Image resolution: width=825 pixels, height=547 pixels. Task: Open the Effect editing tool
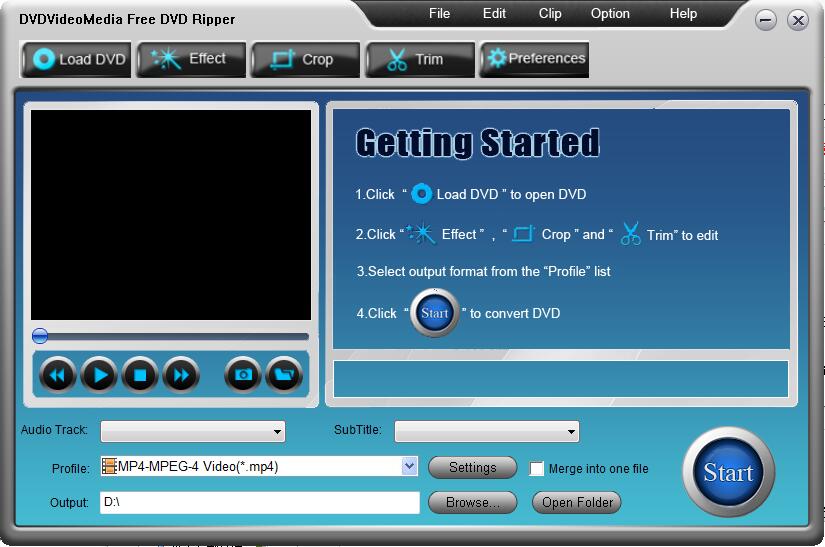point(192,59)
